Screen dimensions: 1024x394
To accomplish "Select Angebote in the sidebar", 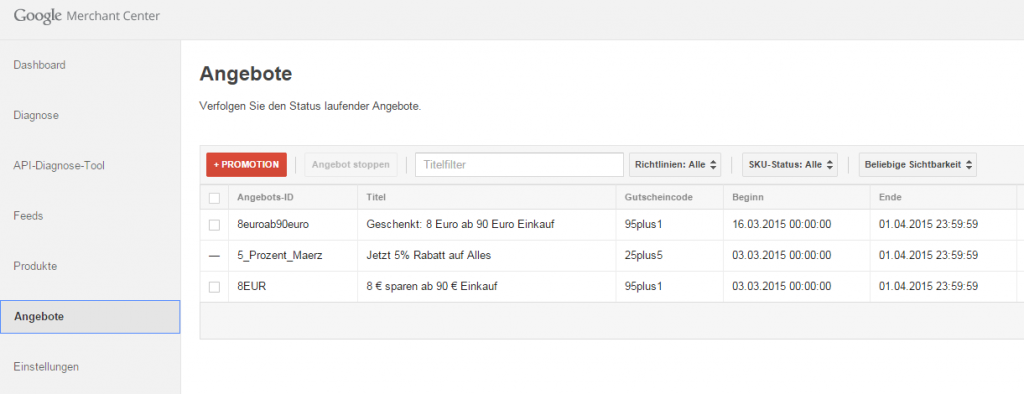I will click(90, 317).
